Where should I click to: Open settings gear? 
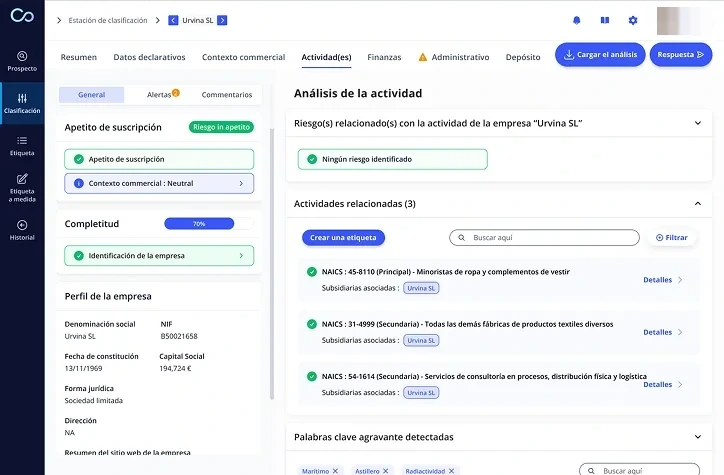633,20
